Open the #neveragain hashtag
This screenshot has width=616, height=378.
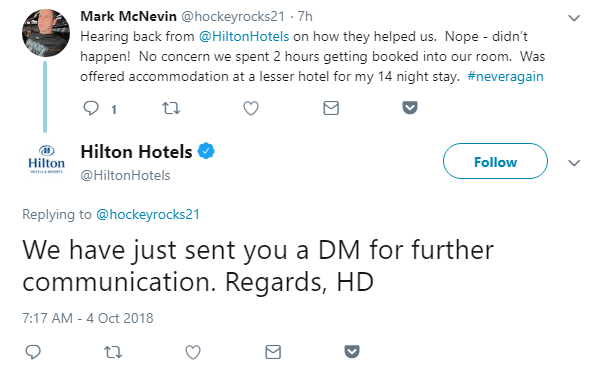point(505,76)
